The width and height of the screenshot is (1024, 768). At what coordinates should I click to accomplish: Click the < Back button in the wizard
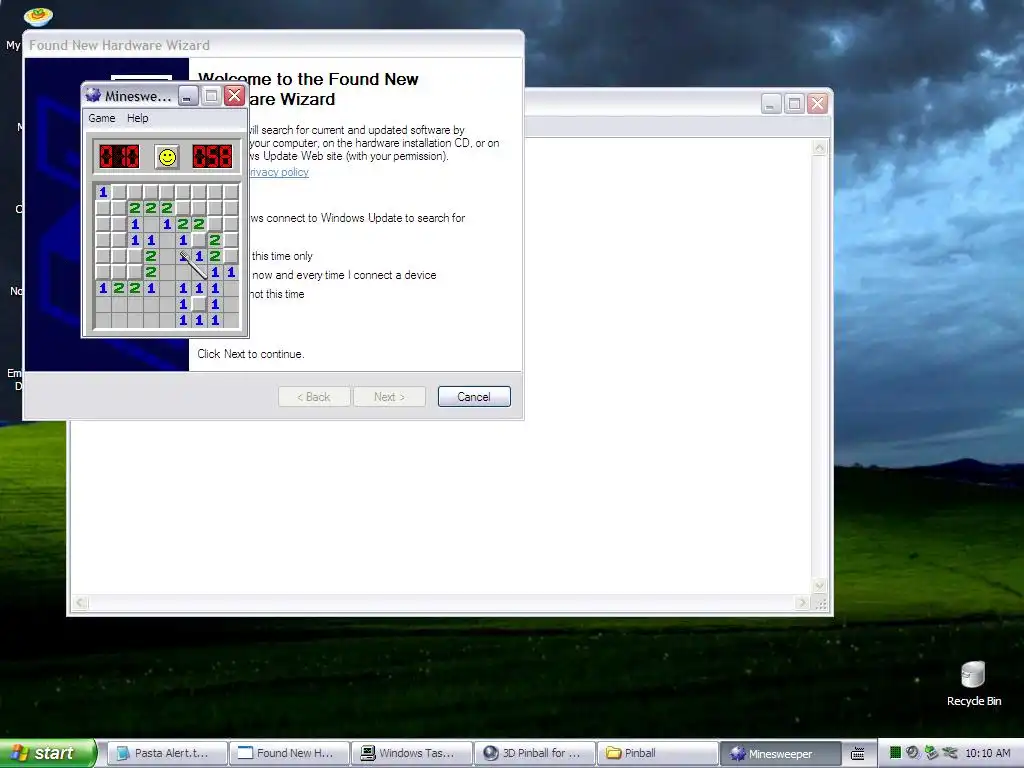[314, 397]
